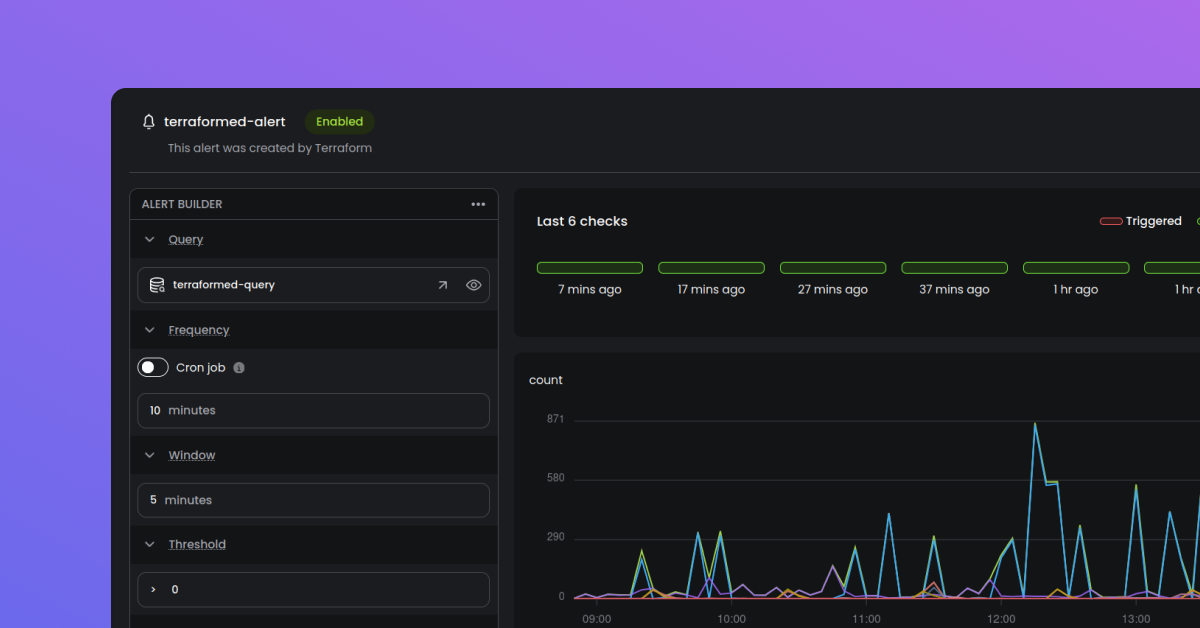Click the database icon in terraformed-query row
Viewport: 1200px width, 628px height.
pyautogui.click(x=157, y=285)
